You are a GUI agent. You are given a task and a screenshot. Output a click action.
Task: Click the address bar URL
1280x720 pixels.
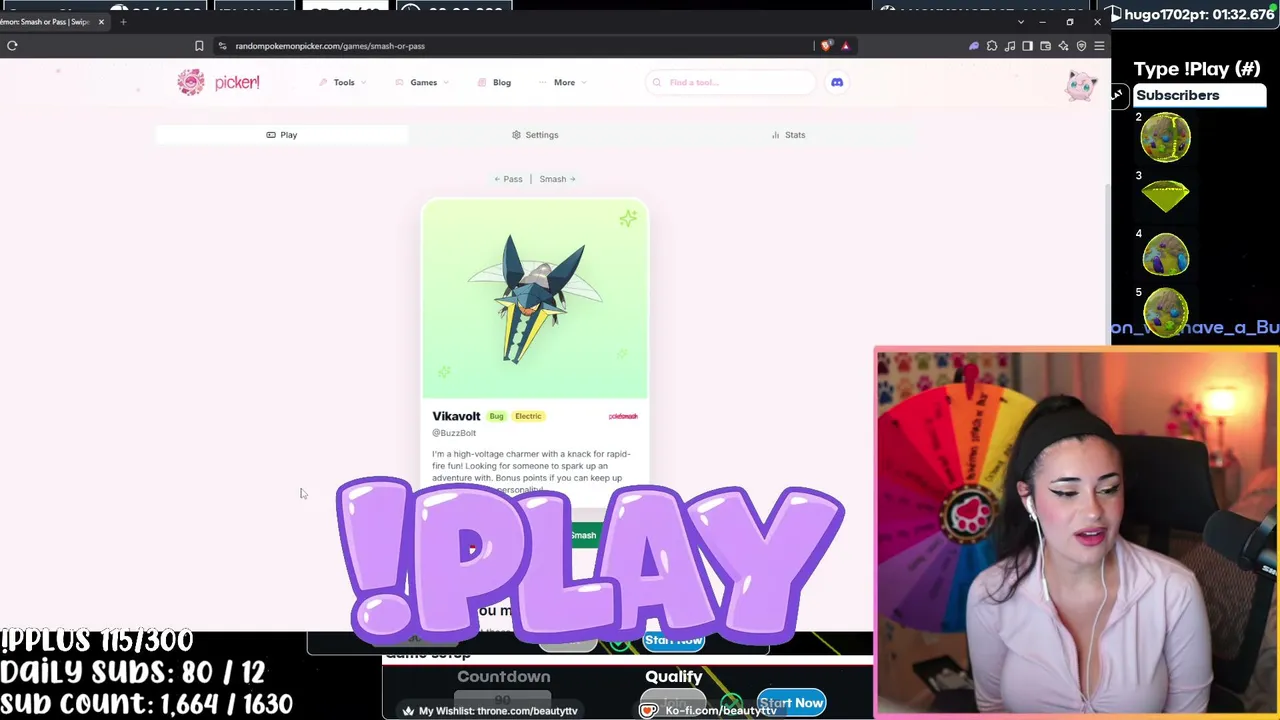click(330, 46)
